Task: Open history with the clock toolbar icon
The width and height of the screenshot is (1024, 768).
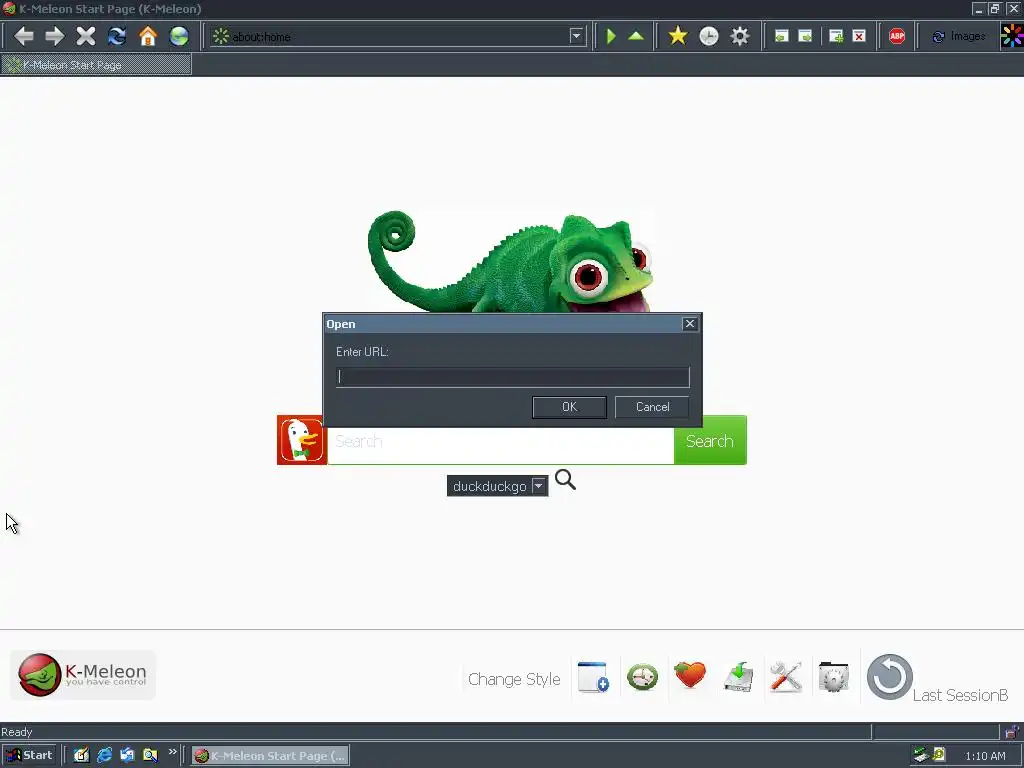Action: (709, 36)
